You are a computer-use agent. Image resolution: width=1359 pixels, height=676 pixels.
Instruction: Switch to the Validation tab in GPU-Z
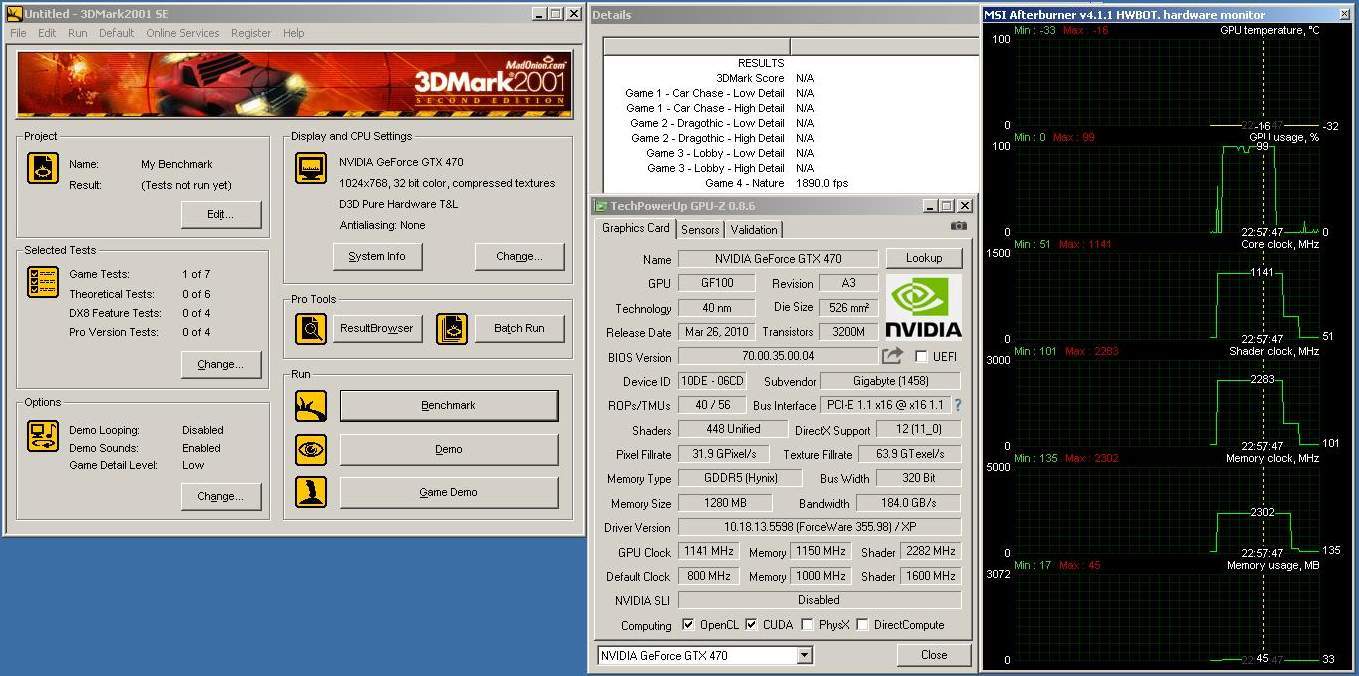pos(754,230)
